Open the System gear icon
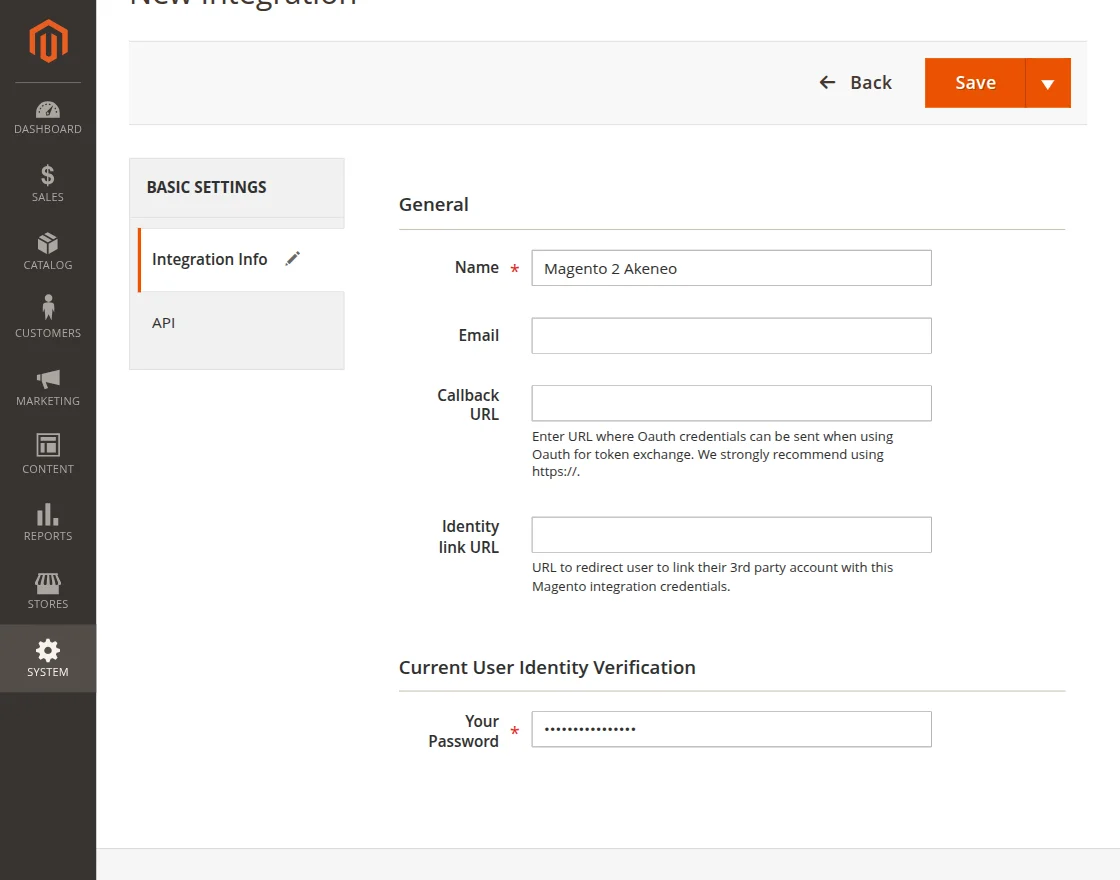This screenshot has height=880, width=1120. click(x=48, y=651)
